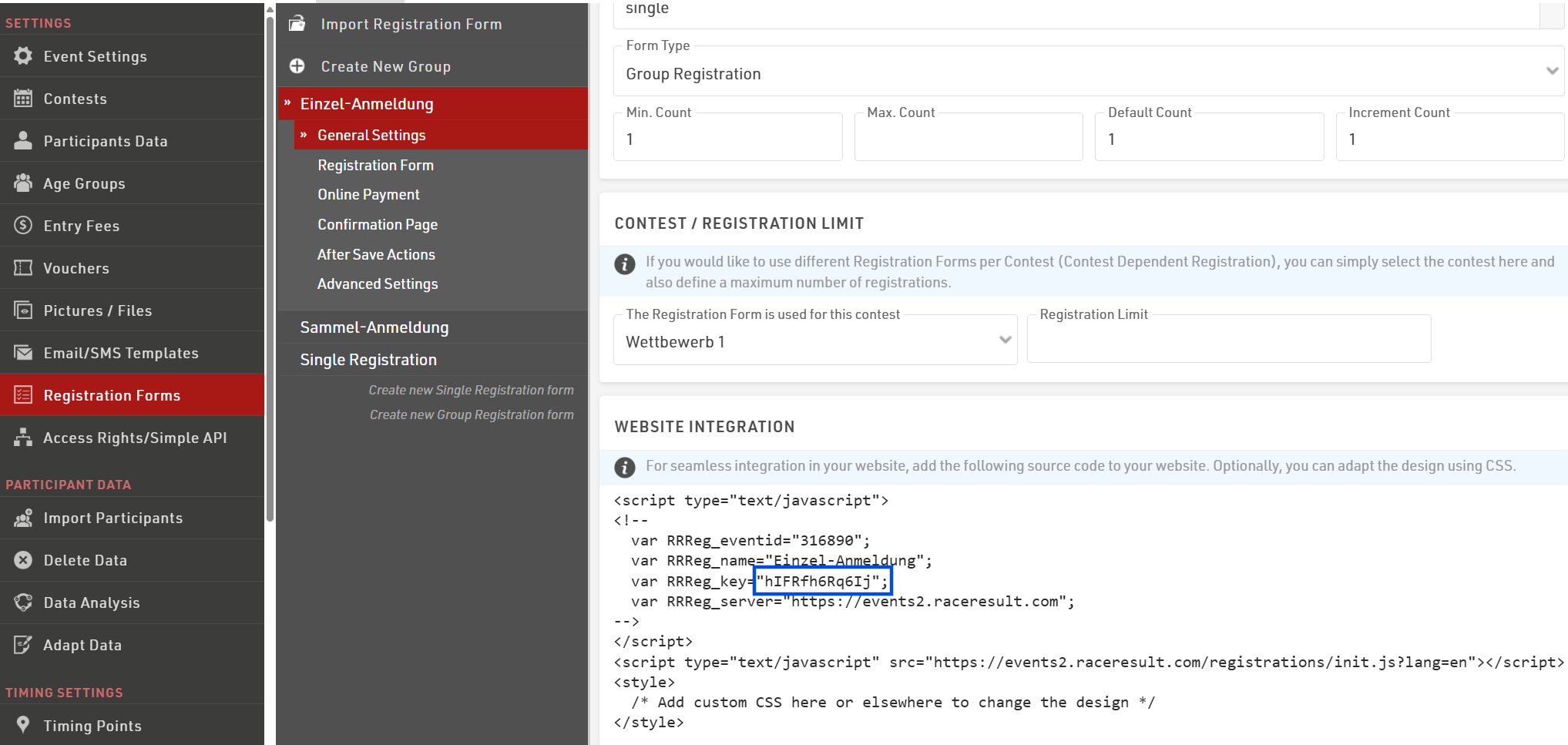Viewport: 1568px width, 745px height.
Task: Click the Import Registration Form folder icon
Action: [x=297, y=24]
